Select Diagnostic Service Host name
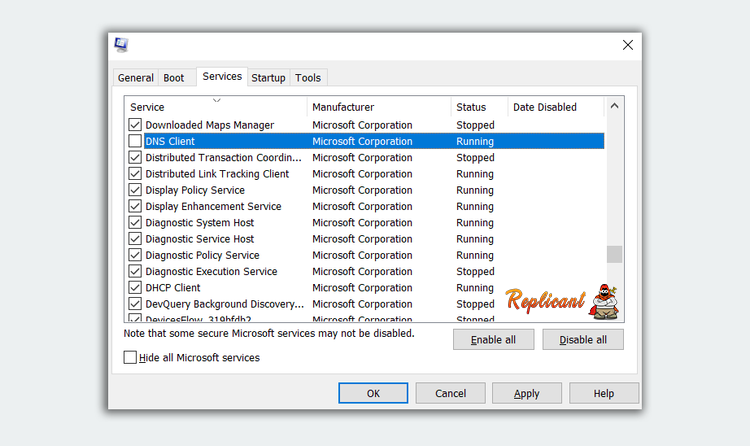This screenshot has height=446, width=750. coord(199,239)
